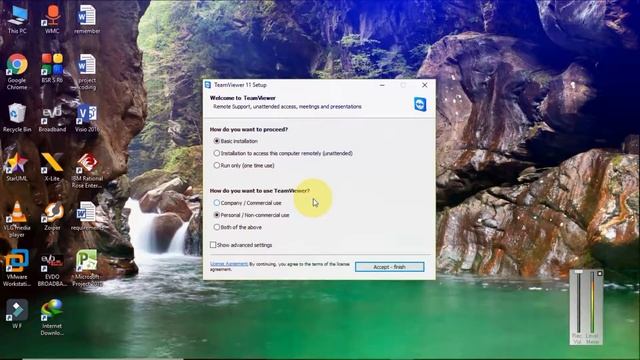The image size is (640, 360).
Task: Click the small button atop the volume widget
Action: click(x=599, y=273)
